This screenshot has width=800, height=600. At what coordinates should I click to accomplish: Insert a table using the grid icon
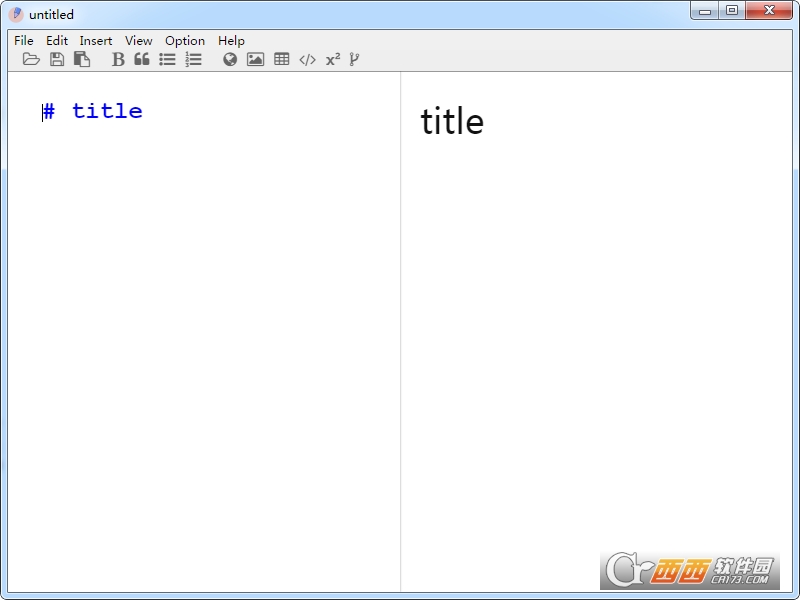point(282,59)
